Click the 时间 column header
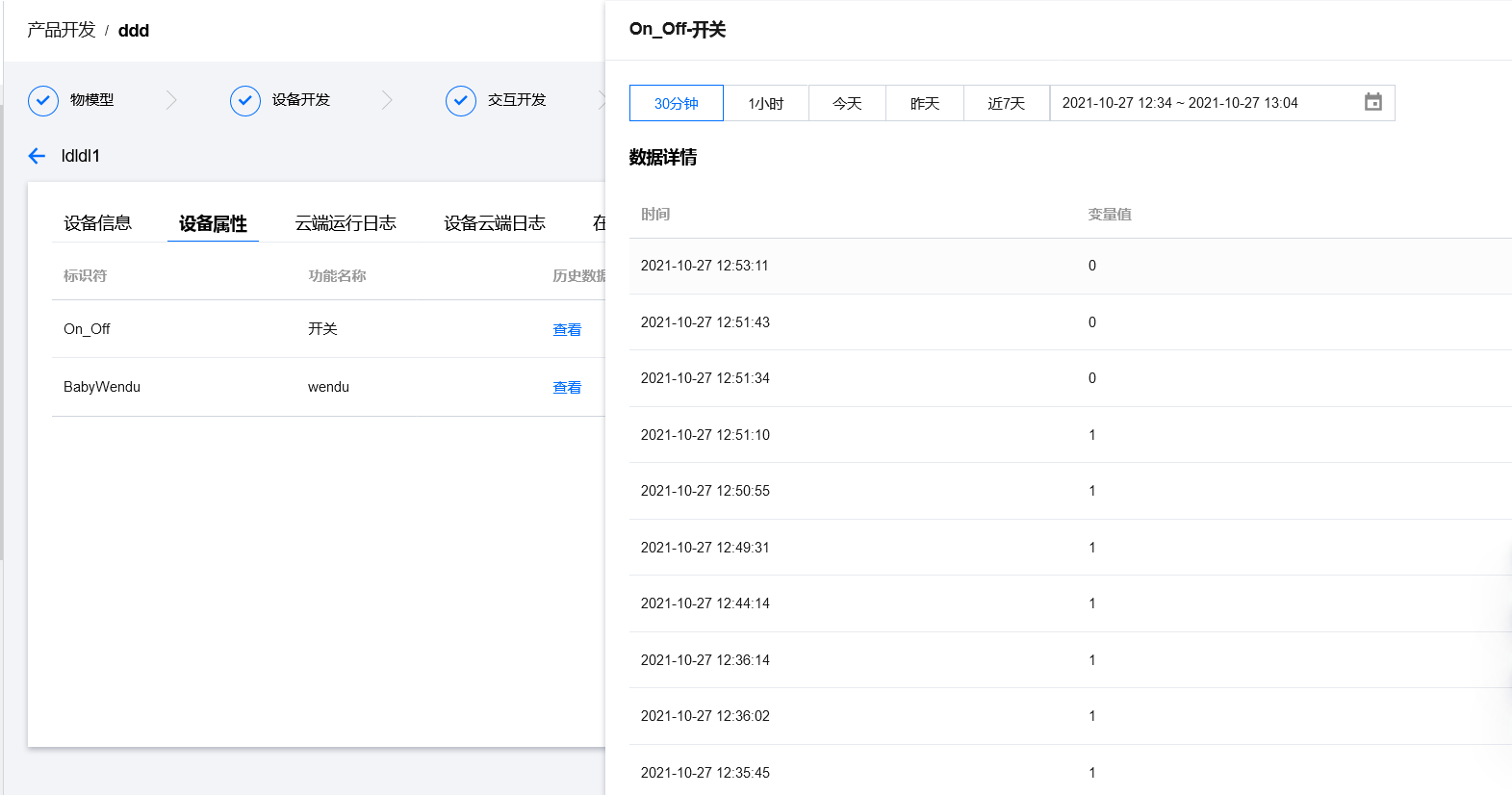1512x795 pixels. (x=655, y=215)
